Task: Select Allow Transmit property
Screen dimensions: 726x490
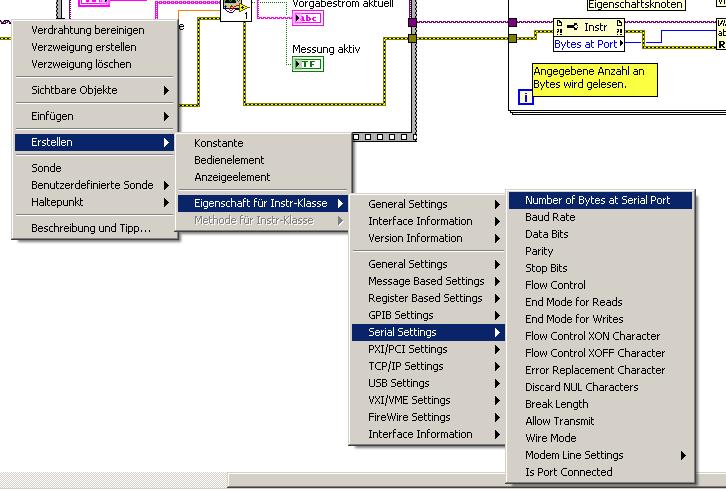Action: point(601,421)
